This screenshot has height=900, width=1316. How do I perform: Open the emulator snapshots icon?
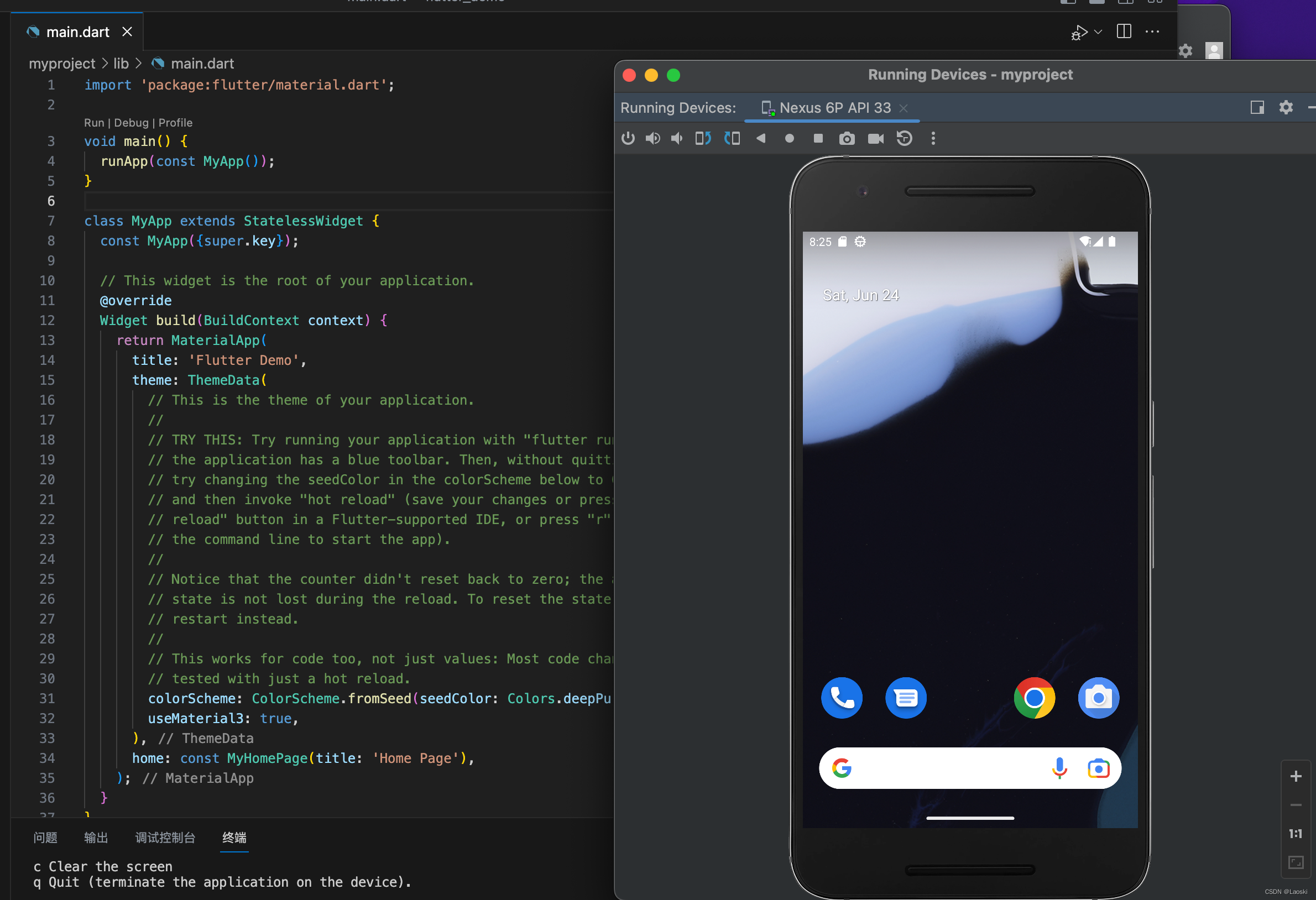click(x=904, y=139)
